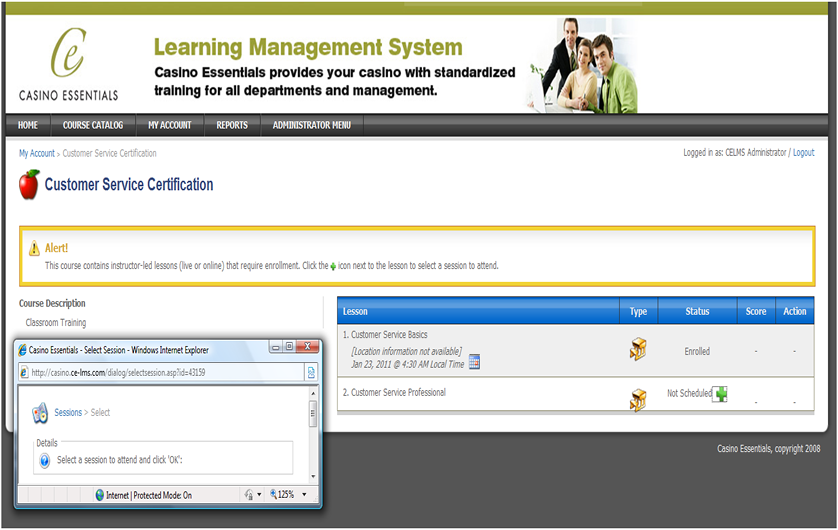The image size is (838, 530).
Task: Click the popup vertical scrollbar thumb
Action: (313, 414)
